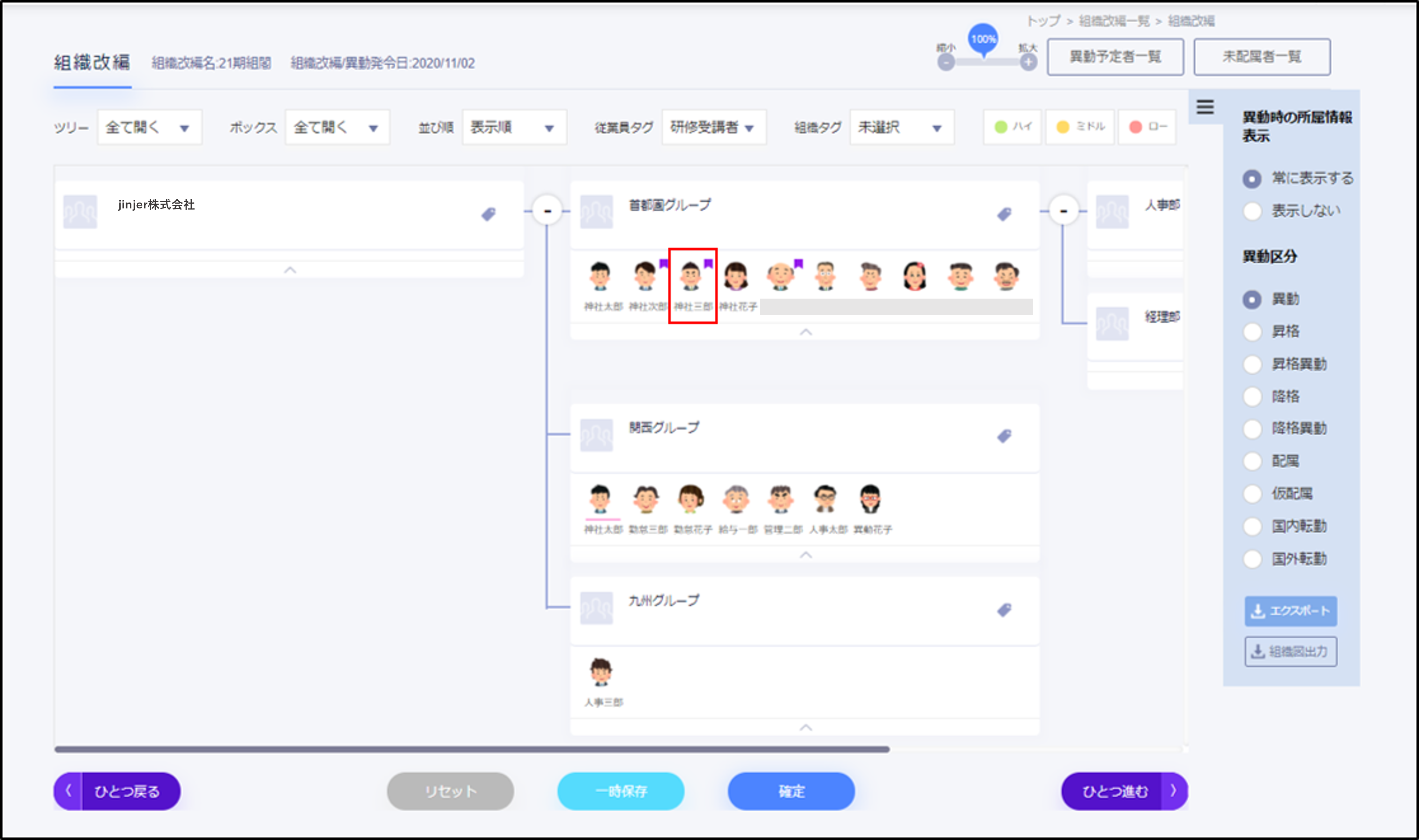Collapse 関西グループ member box chevron

point(806,555)
